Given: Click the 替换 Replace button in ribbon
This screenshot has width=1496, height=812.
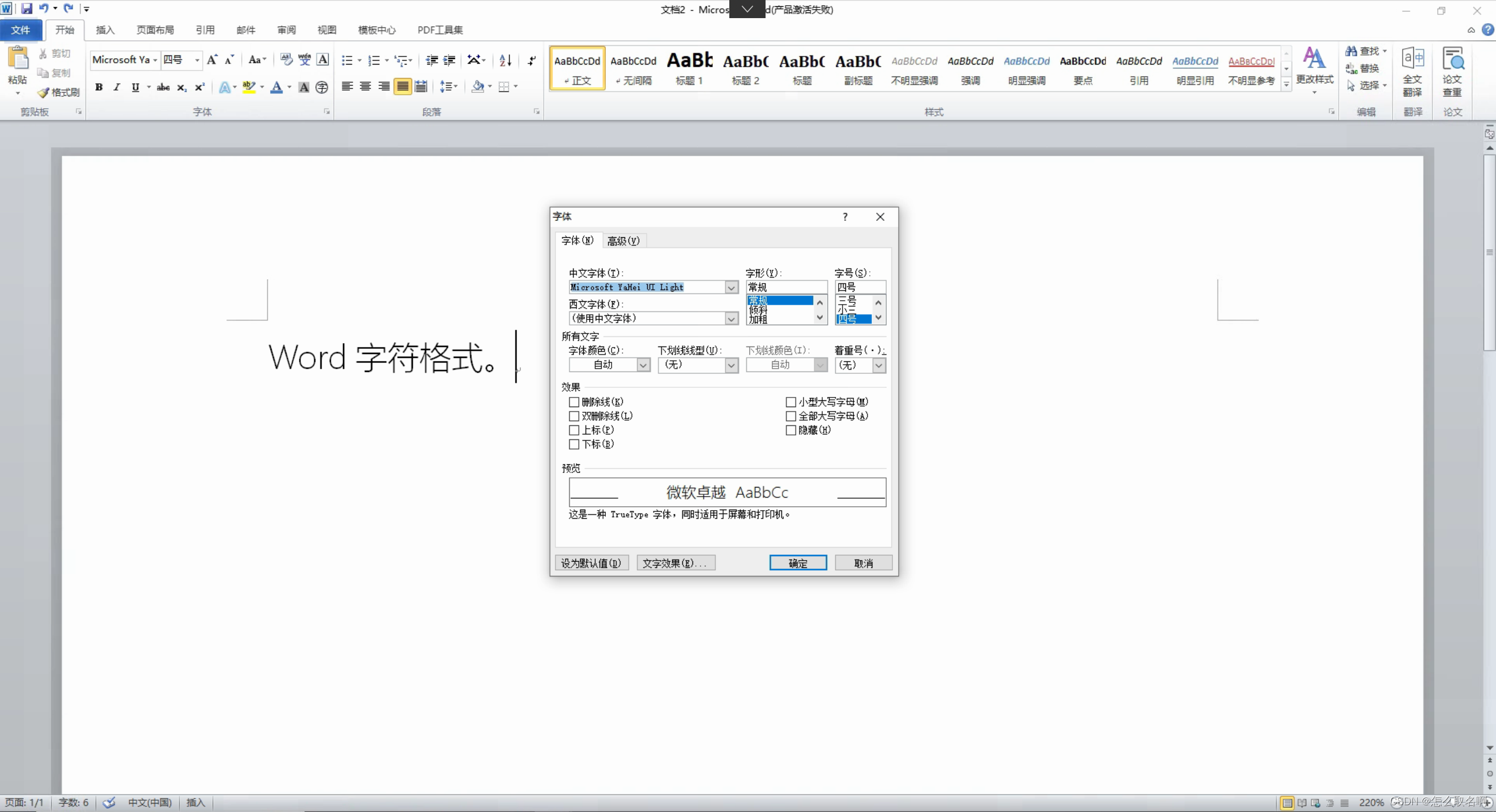Looking at the screenshot, I should pyautogui.click(x=1362, y=69).
